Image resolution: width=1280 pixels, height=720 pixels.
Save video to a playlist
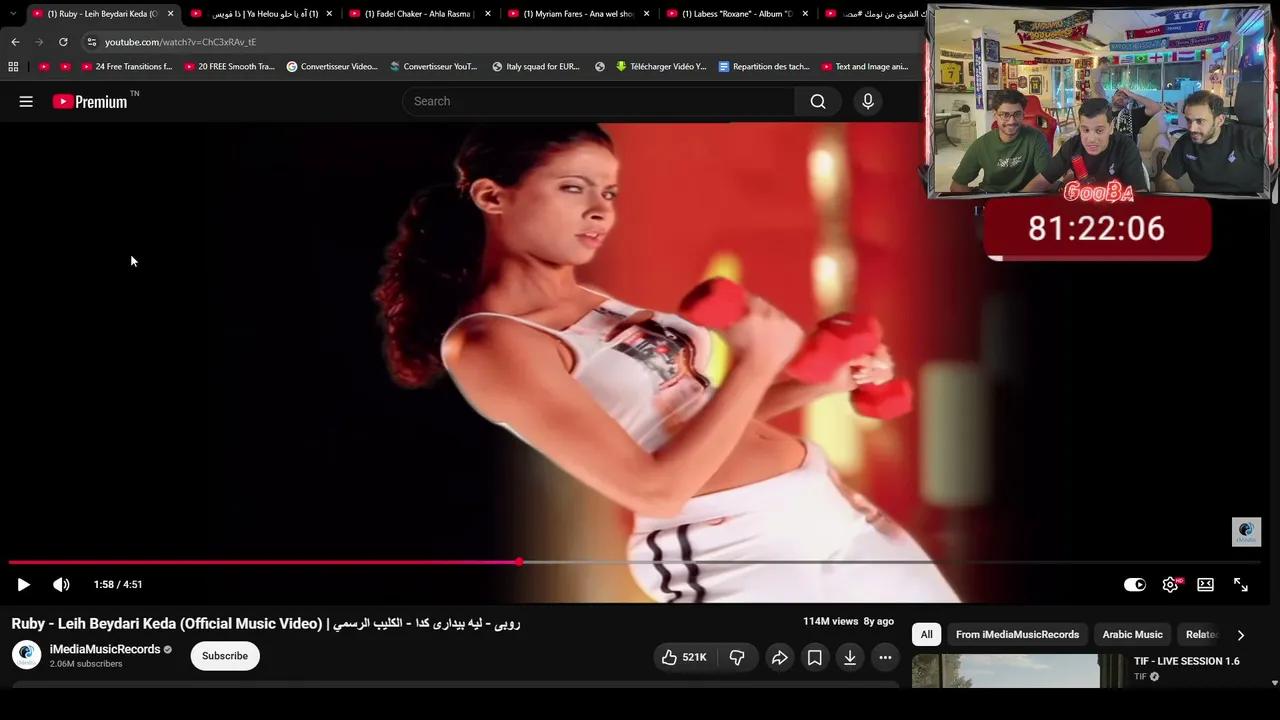tap(815, 657)
